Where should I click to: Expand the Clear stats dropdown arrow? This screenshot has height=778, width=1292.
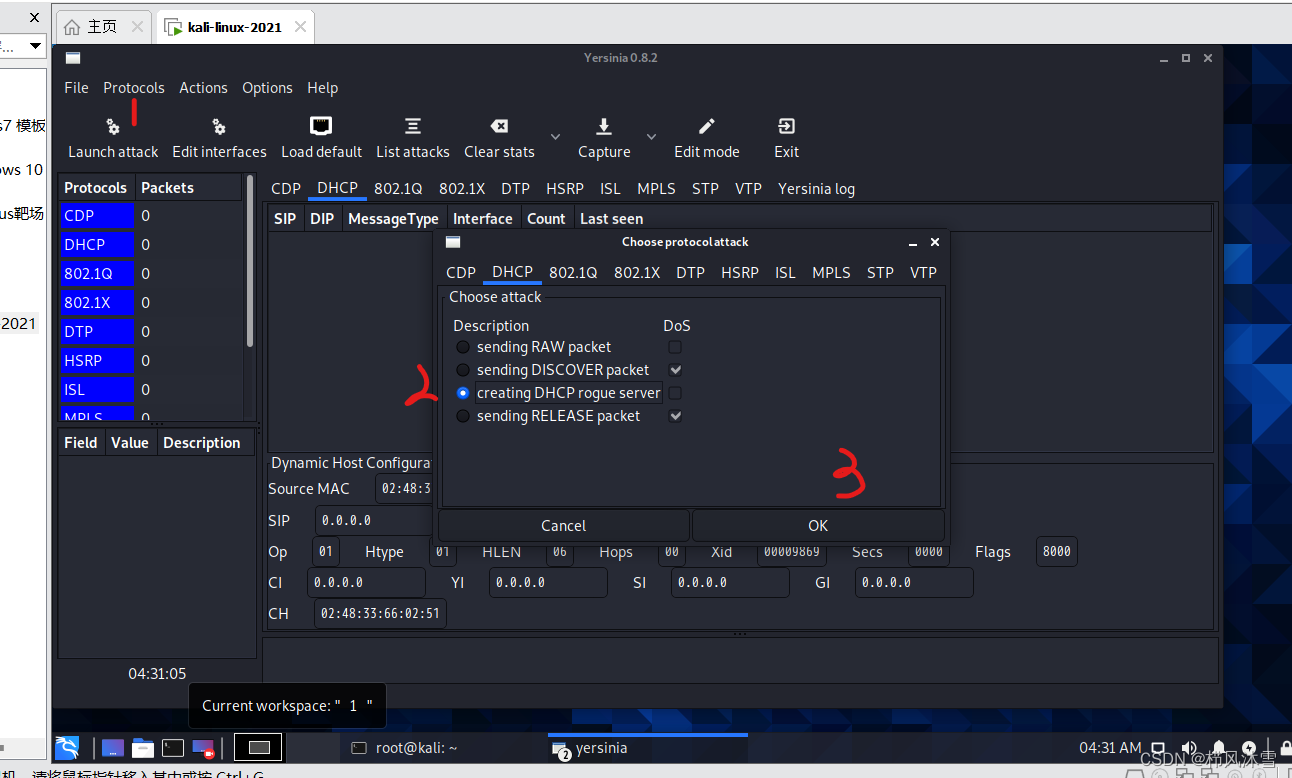click(x=555, y=137)
